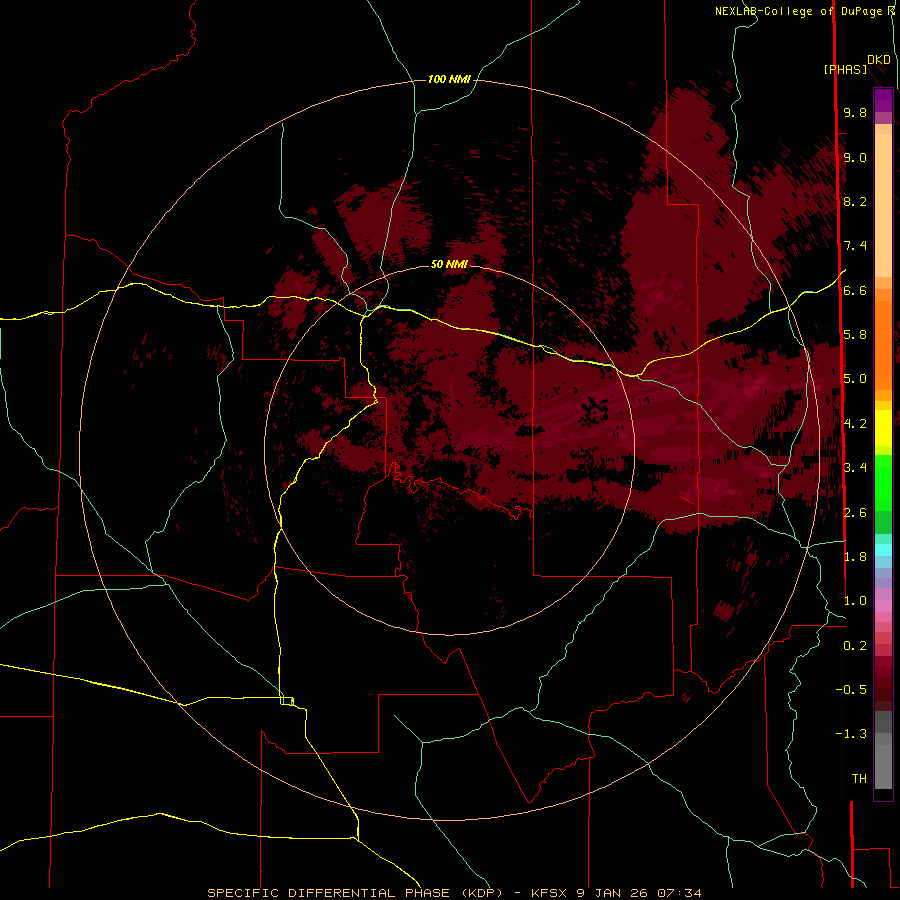Click the 6.6 value on the scale

point(855,290)
